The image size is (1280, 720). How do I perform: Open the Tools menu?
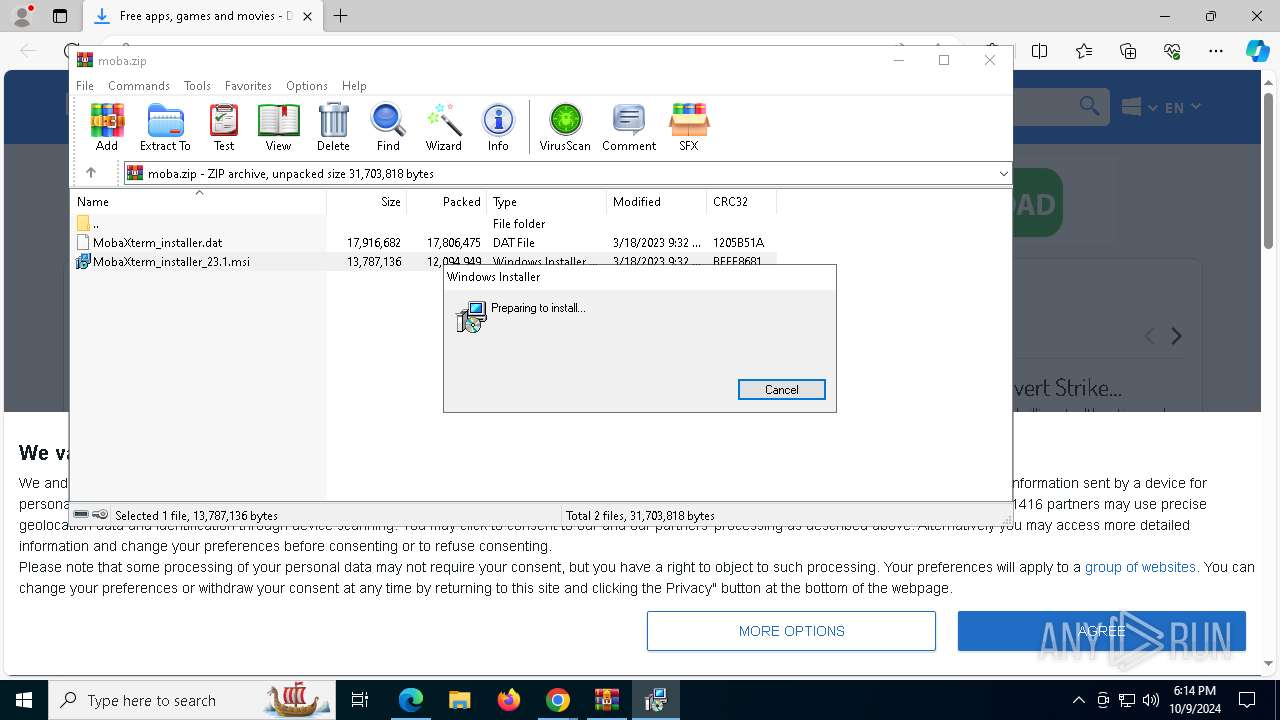tap(197, 86)
